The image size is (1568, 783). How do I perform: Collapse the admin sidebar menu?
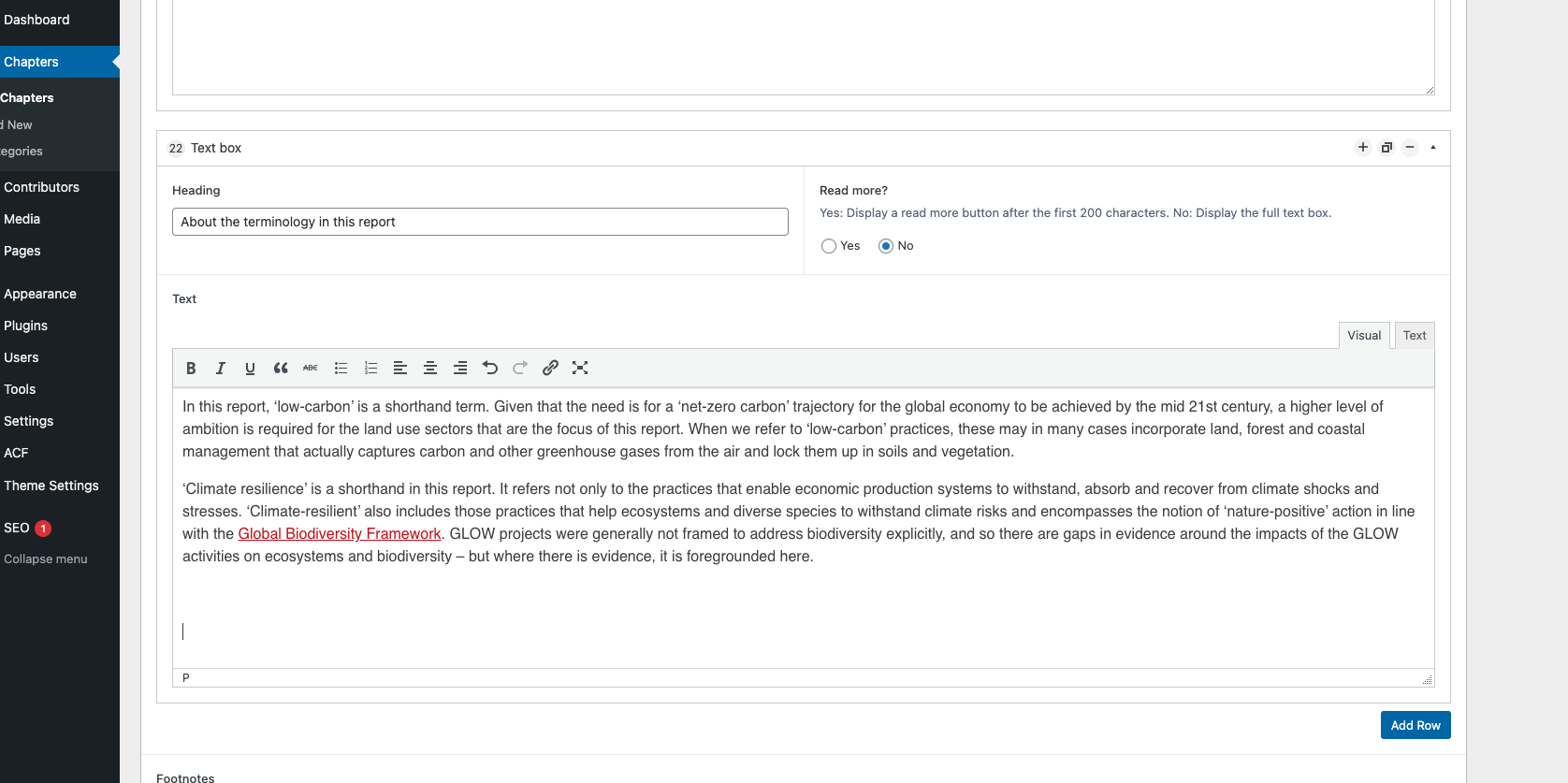pos(45,559)
